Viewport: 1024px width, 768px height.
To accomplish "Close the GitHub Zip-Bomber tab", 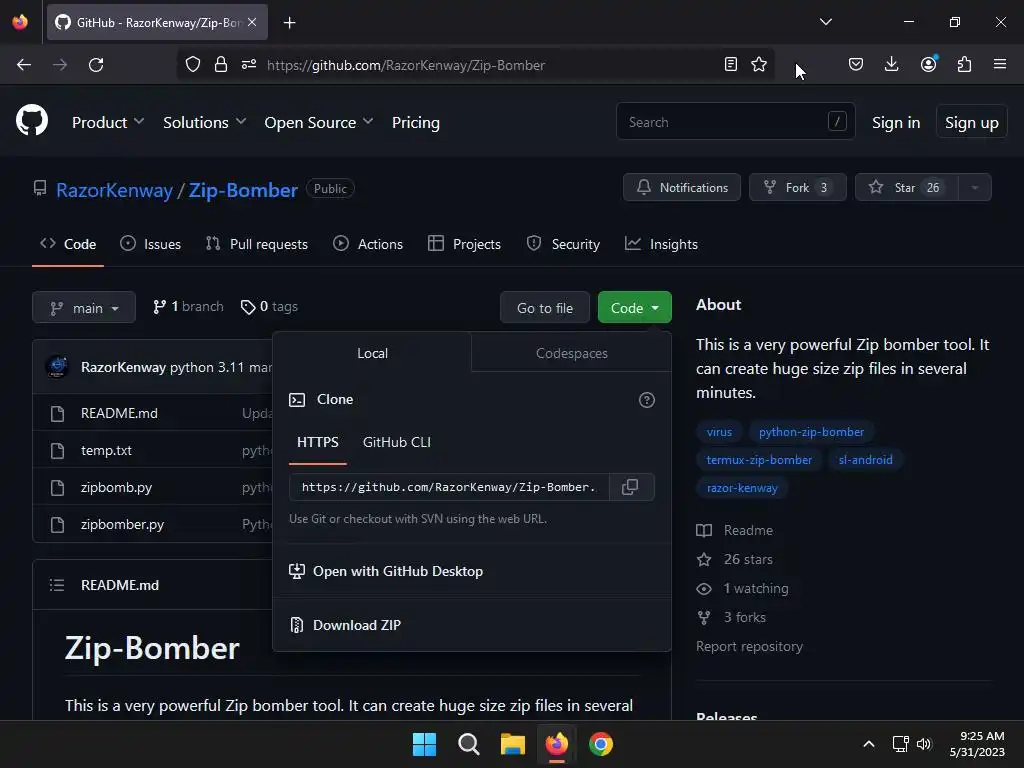I will (x=252, y=22).
